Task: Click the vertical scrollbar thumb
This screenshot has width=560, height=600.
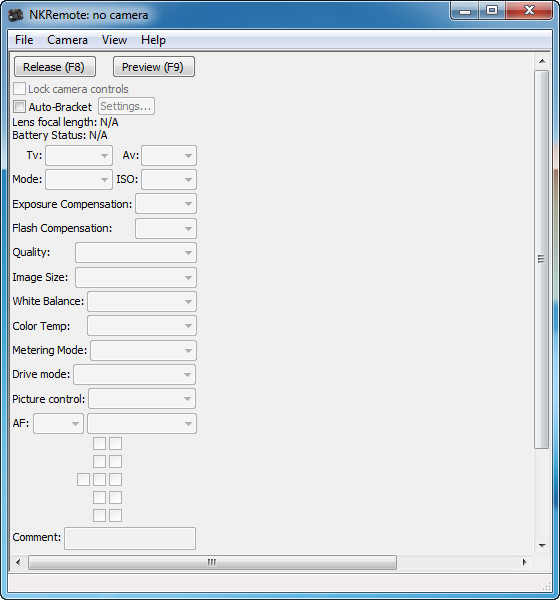Action: point(542,259)
